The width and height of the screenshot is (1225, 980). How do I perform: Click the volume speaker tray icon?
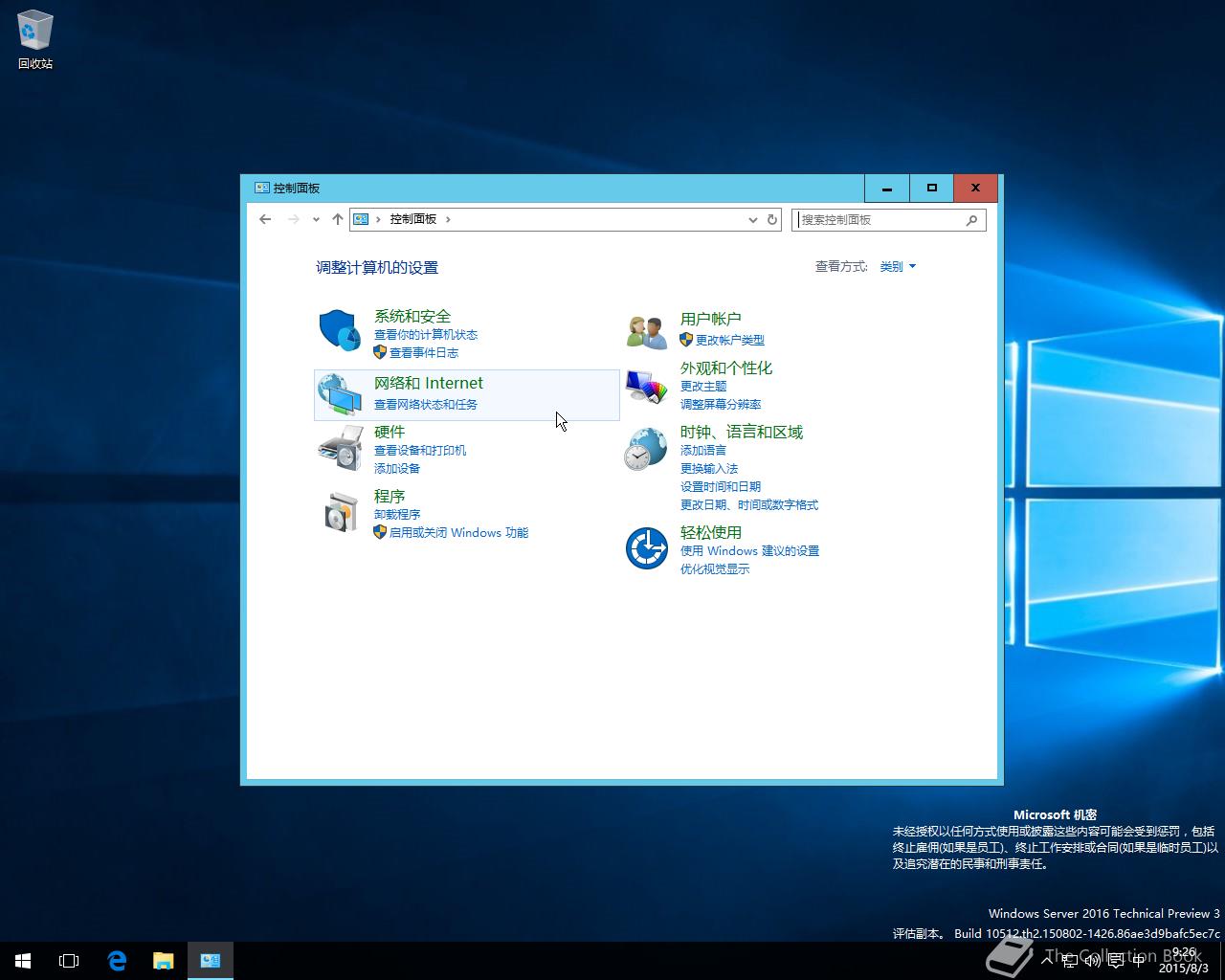[1092, 961]
